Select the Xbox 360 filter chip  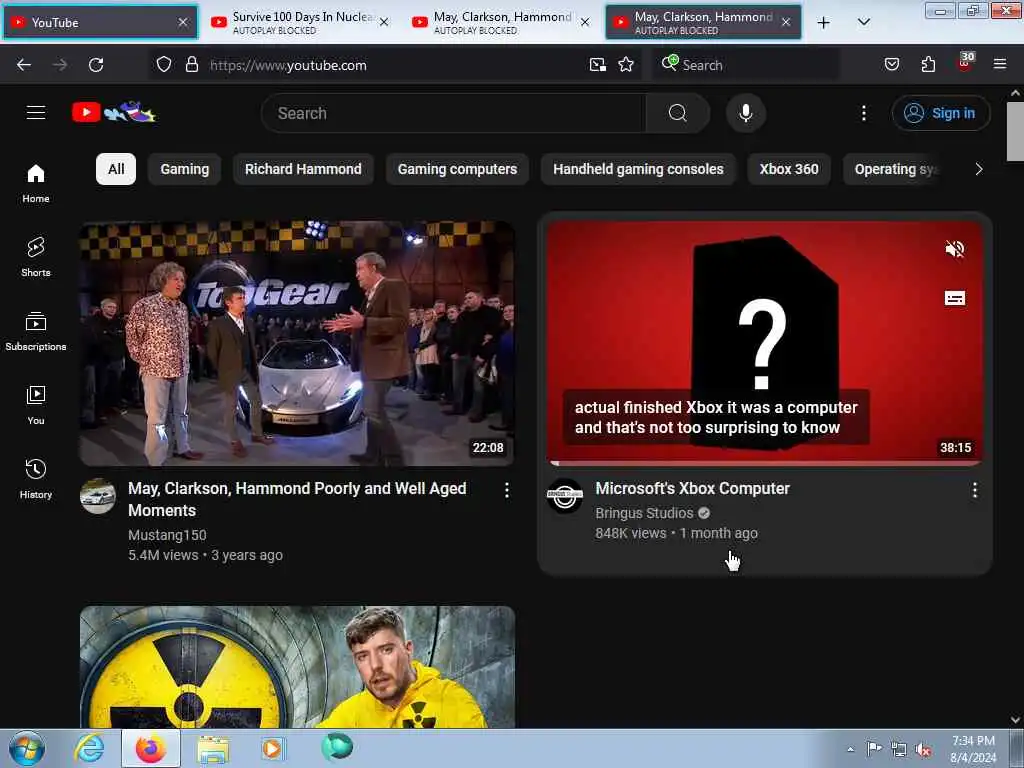point(788,169)
